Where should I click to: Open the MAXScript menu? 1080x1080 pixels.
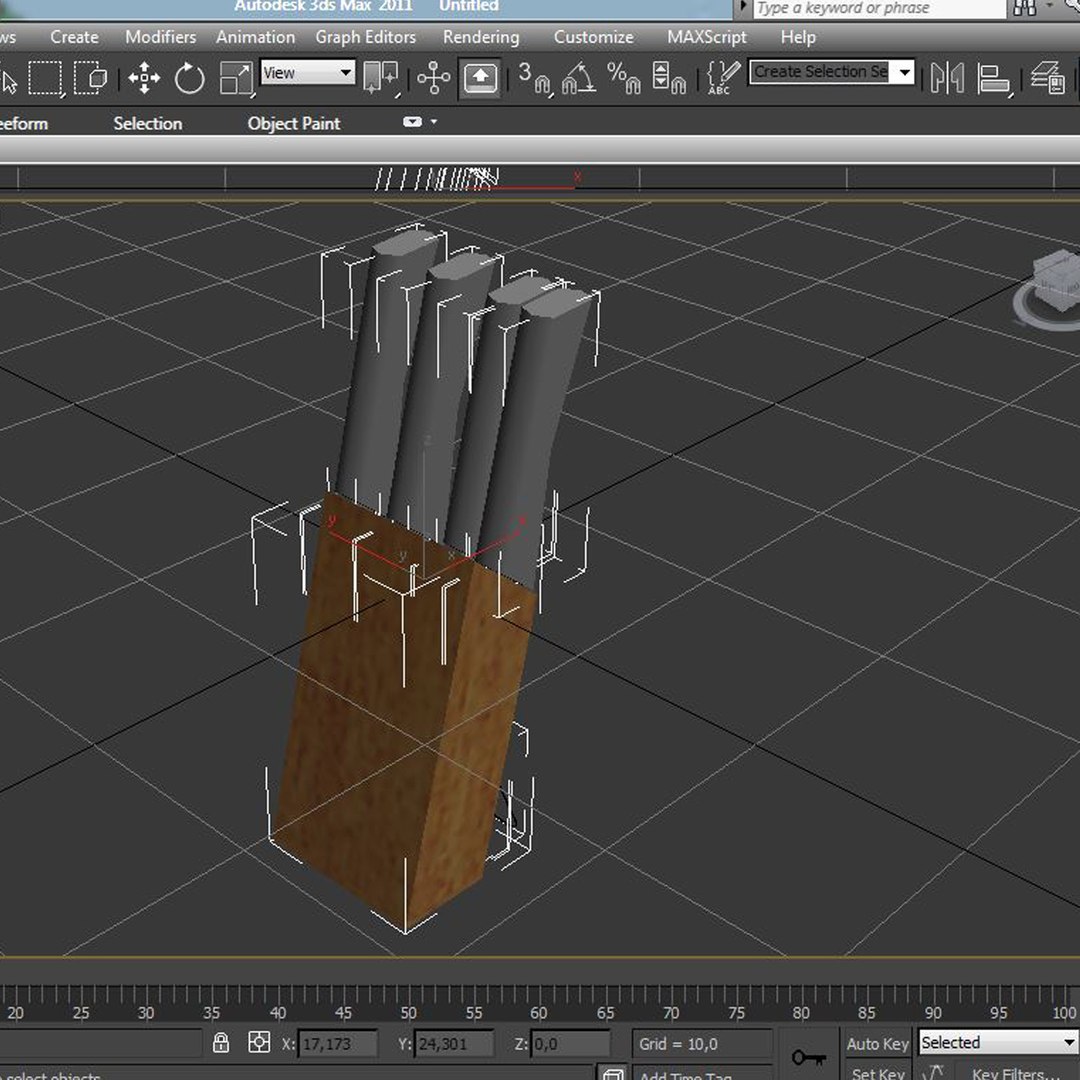707,37
